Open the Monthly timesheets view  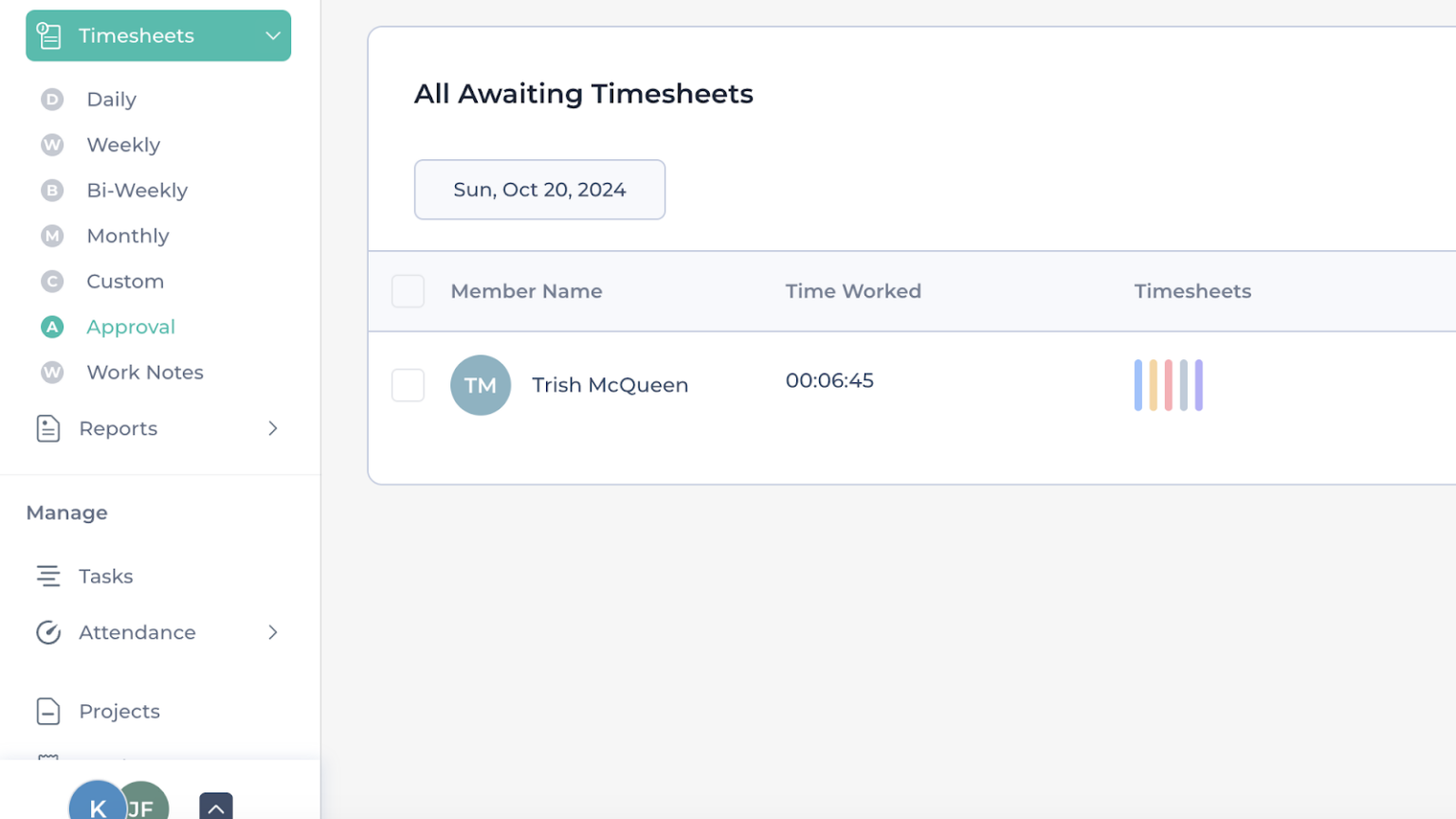tap(128, 236)
